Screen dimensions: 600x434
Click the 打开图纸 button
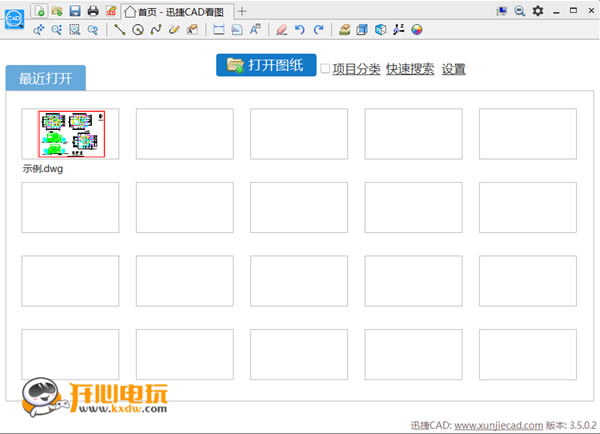(x=266, y=65)
